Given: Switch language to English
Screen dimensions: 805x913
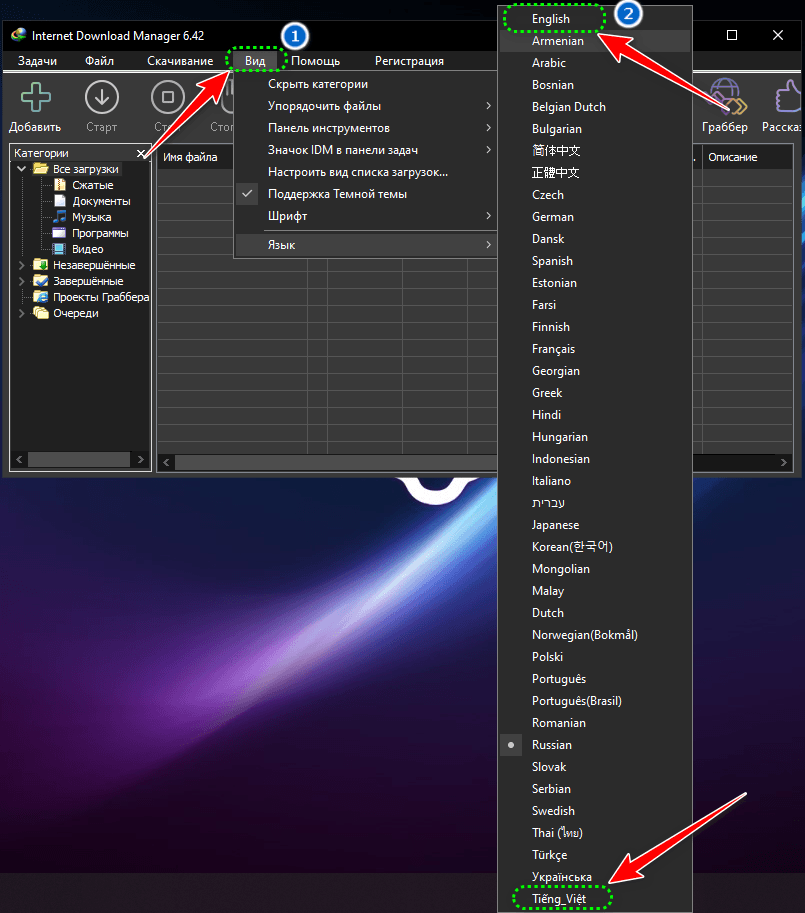Looking at the screenshot, I should tap(595, 19).
